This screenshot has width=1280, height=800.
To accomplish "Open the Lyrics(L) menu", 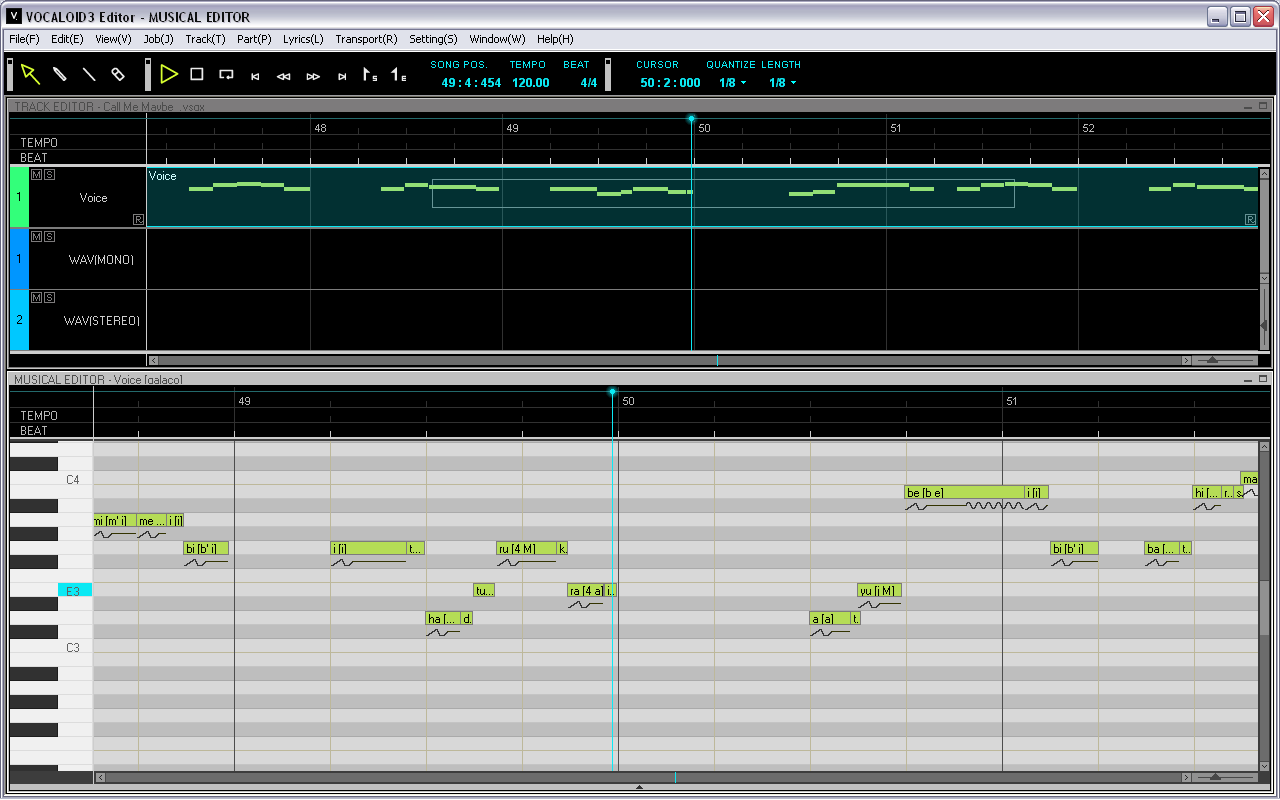I will (303, 39).
